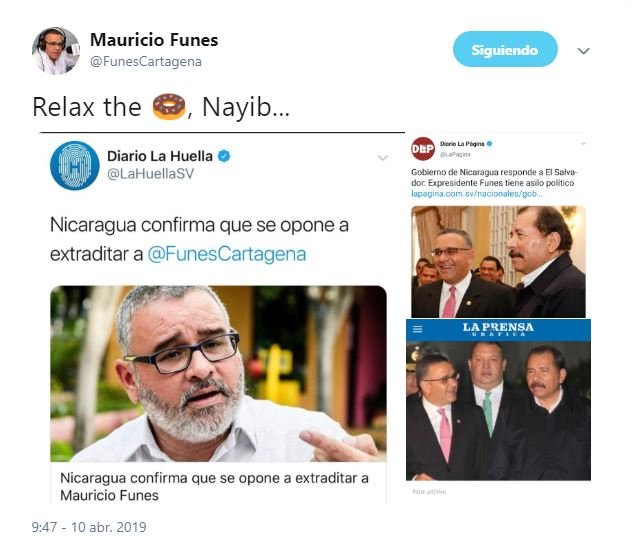The height and width of the screenshot is (541, 632).
Task: Click the donut emoji in tweet
Action: click(169, 106)
